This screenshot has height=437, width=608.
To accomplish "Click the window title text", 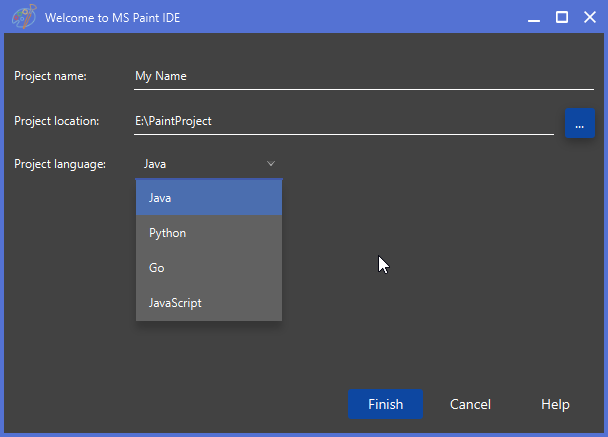I will pyautogui.click(x=112, y=18).
